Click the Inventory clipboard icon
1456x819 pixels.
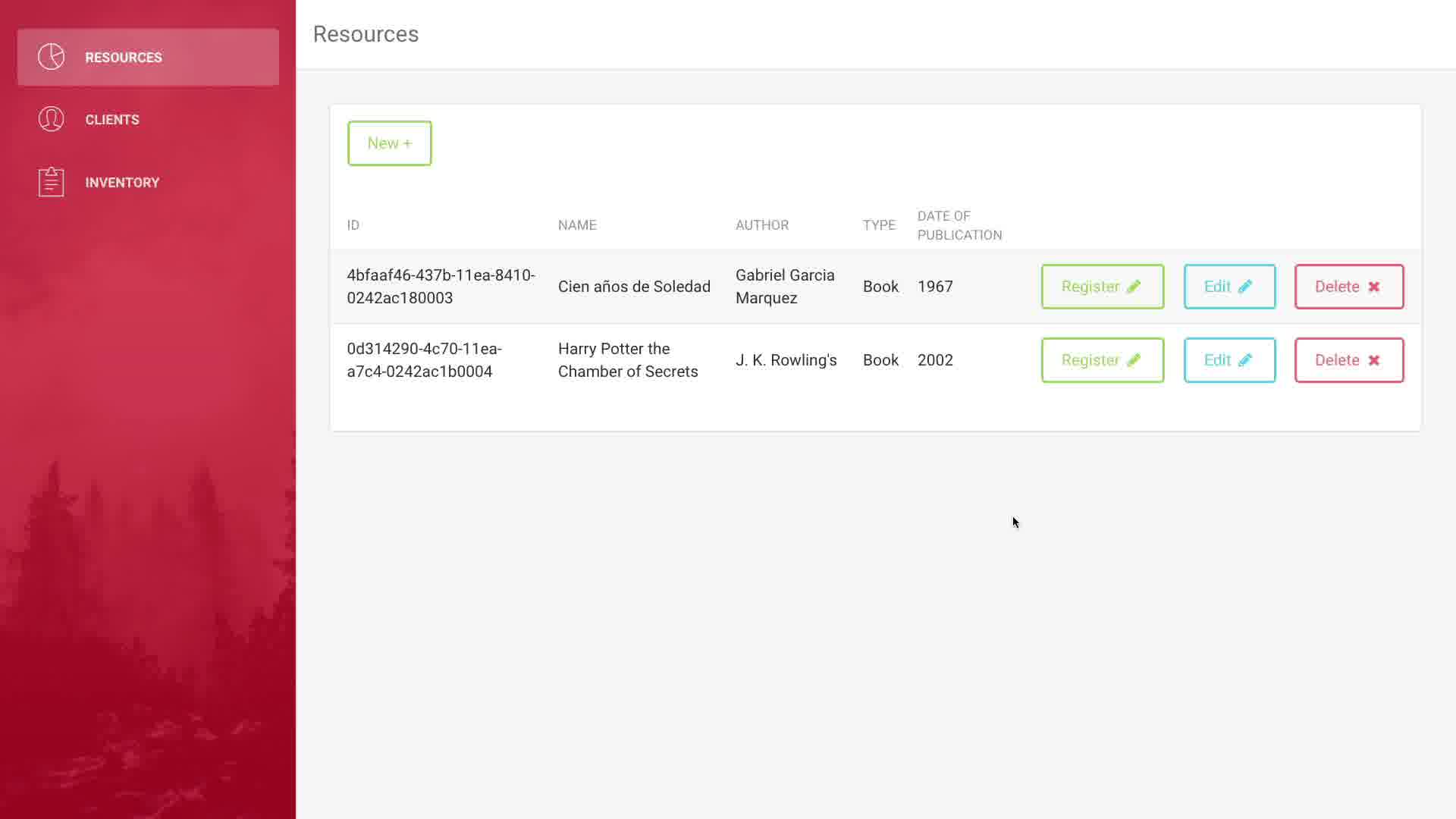coord(52,182)
